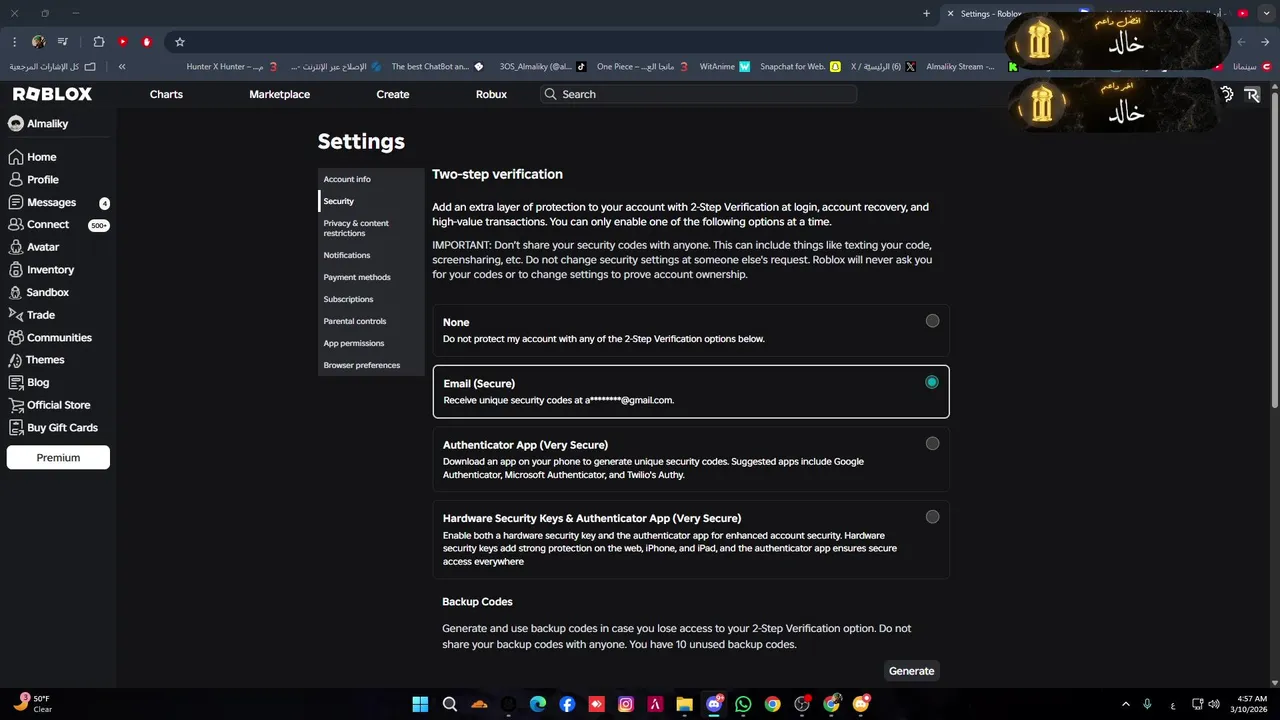Screen dimensions: 1280x720
Task: Open File Explorer from the taskbar
Action: [x=684, y=704]
